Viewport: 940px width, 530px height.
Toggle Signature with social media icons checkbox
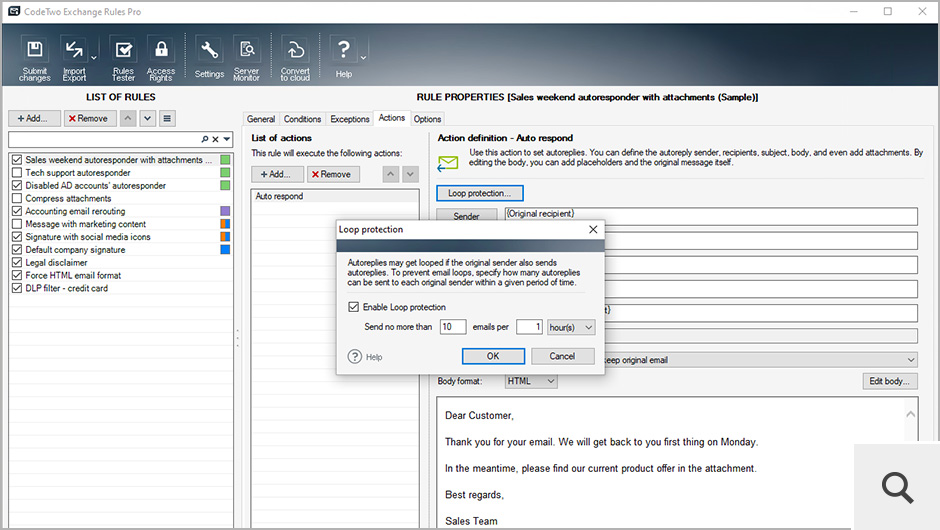(x=17, y=237)
